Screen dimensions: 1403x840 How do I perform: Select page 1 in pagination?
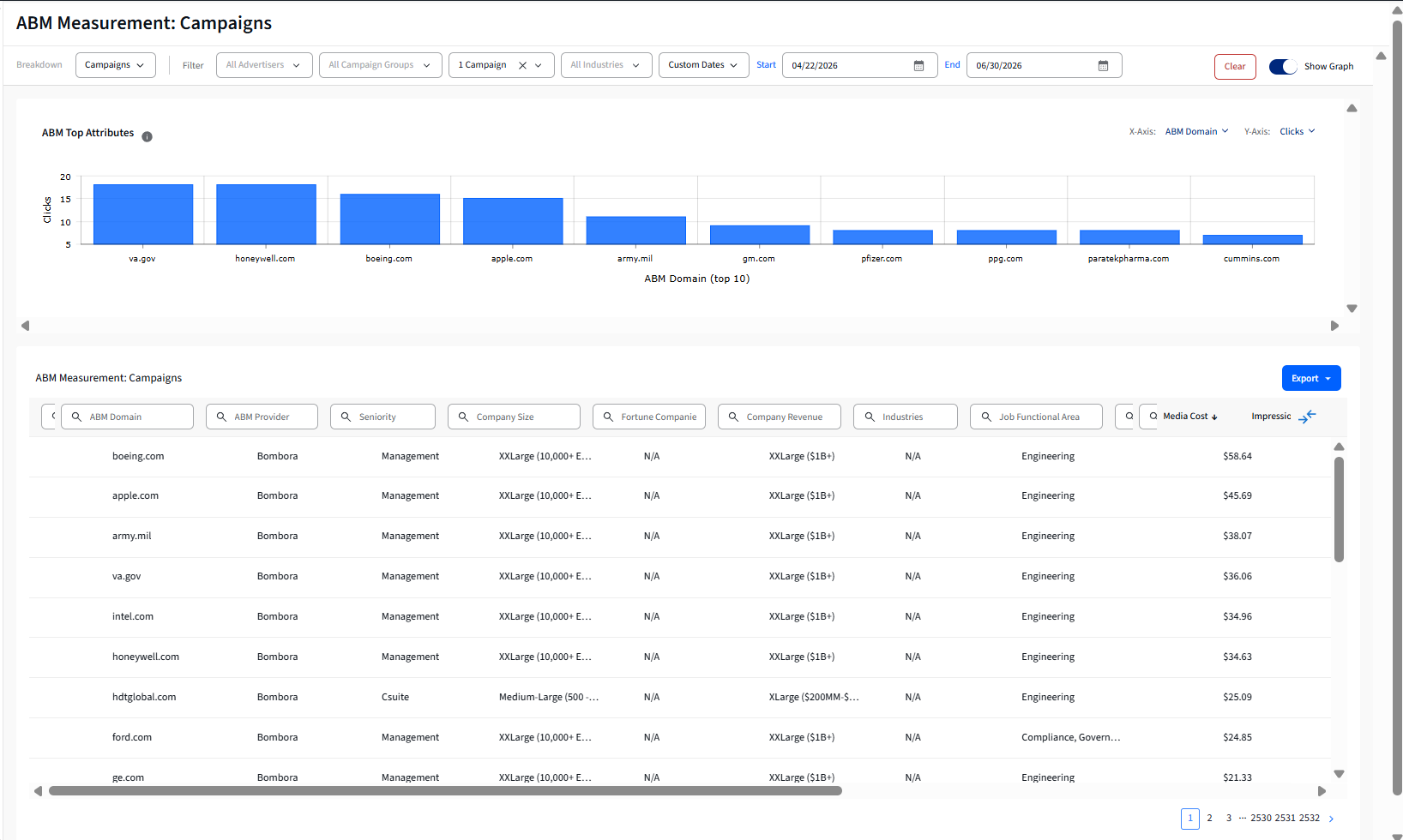pos(1190,819)
